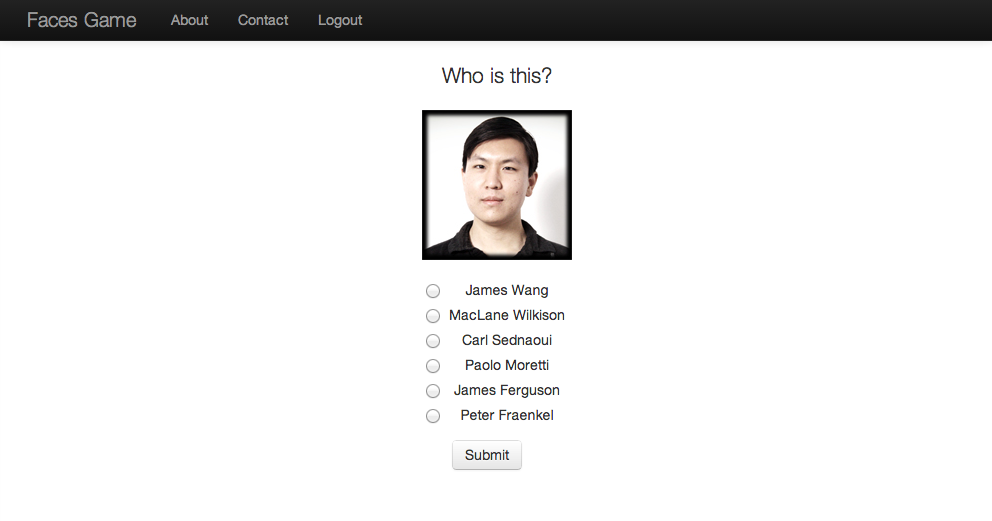Submit the answer with the Submit button
The image size is (992, 521).
(x=487, y=455)
